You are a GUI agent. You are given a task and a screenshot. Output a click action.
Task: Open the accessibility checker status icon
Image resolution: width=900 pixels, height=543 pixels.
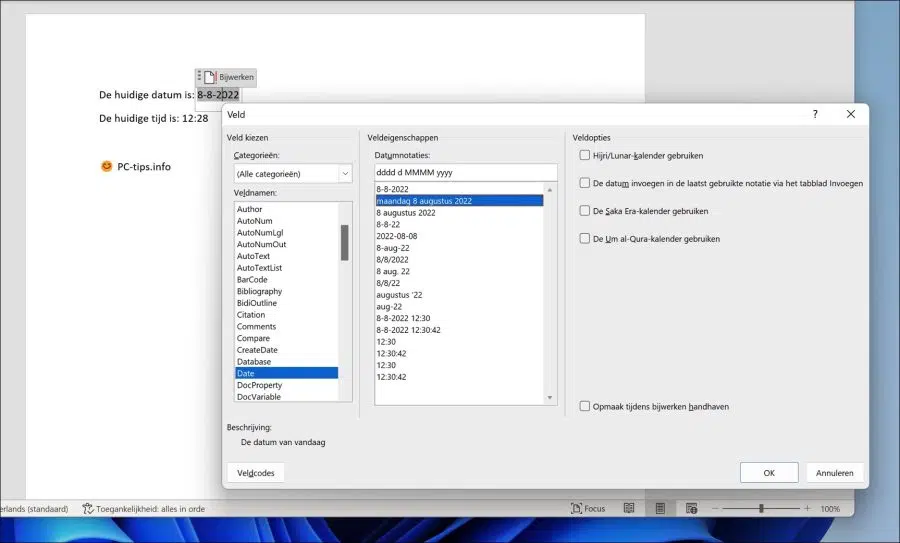pos(87,509)
